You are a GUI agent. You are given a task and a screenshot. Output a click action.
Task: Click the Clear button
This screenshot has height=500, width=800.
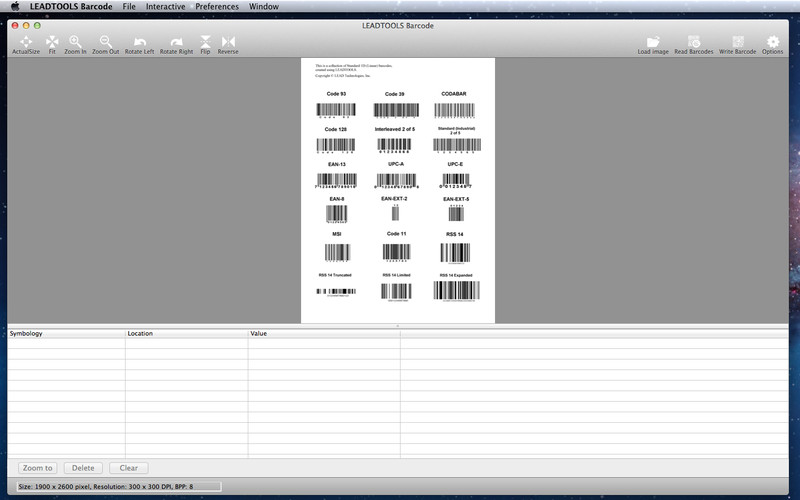(x=129, y=468)
